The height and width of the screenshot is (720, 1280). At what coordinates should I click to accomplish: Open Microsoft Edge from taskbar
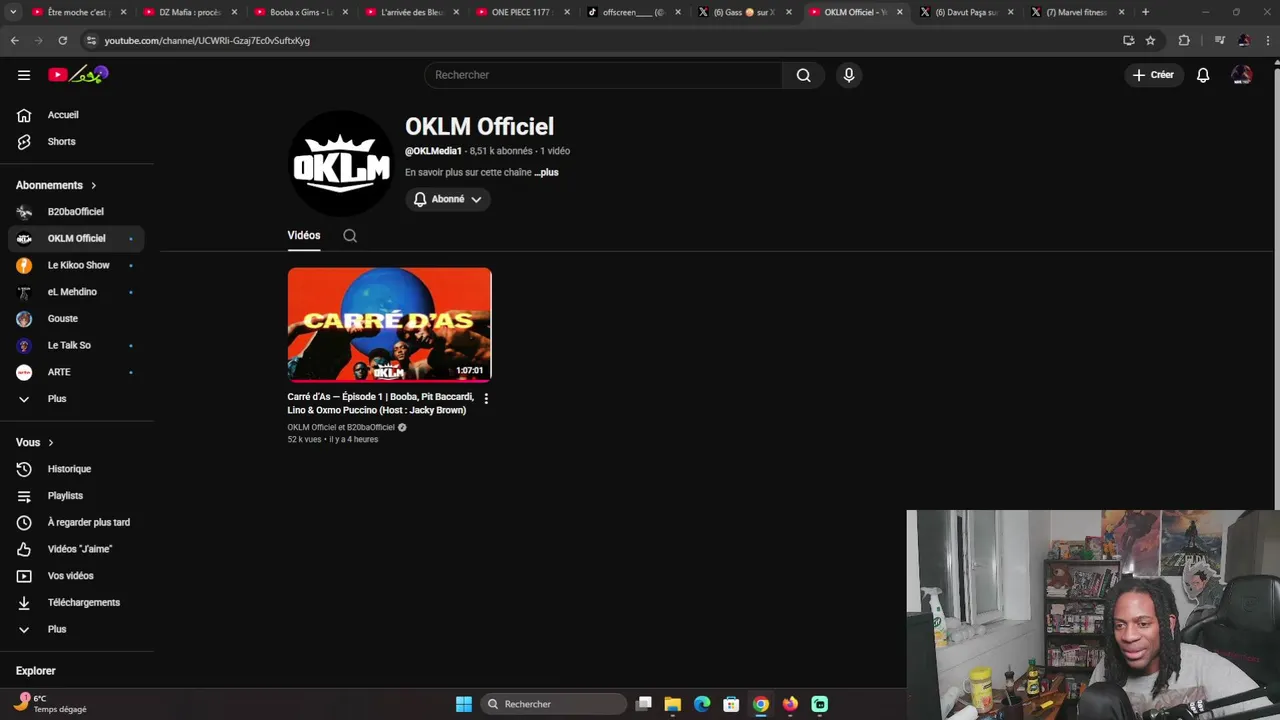click(x=702, y=704)
